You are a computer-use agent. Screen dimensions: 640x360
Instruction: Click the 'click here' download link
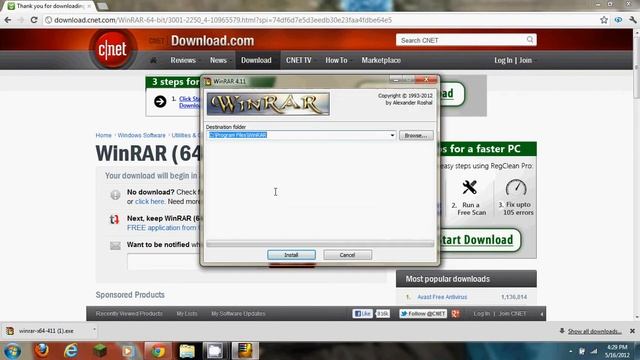coord(149,201)
